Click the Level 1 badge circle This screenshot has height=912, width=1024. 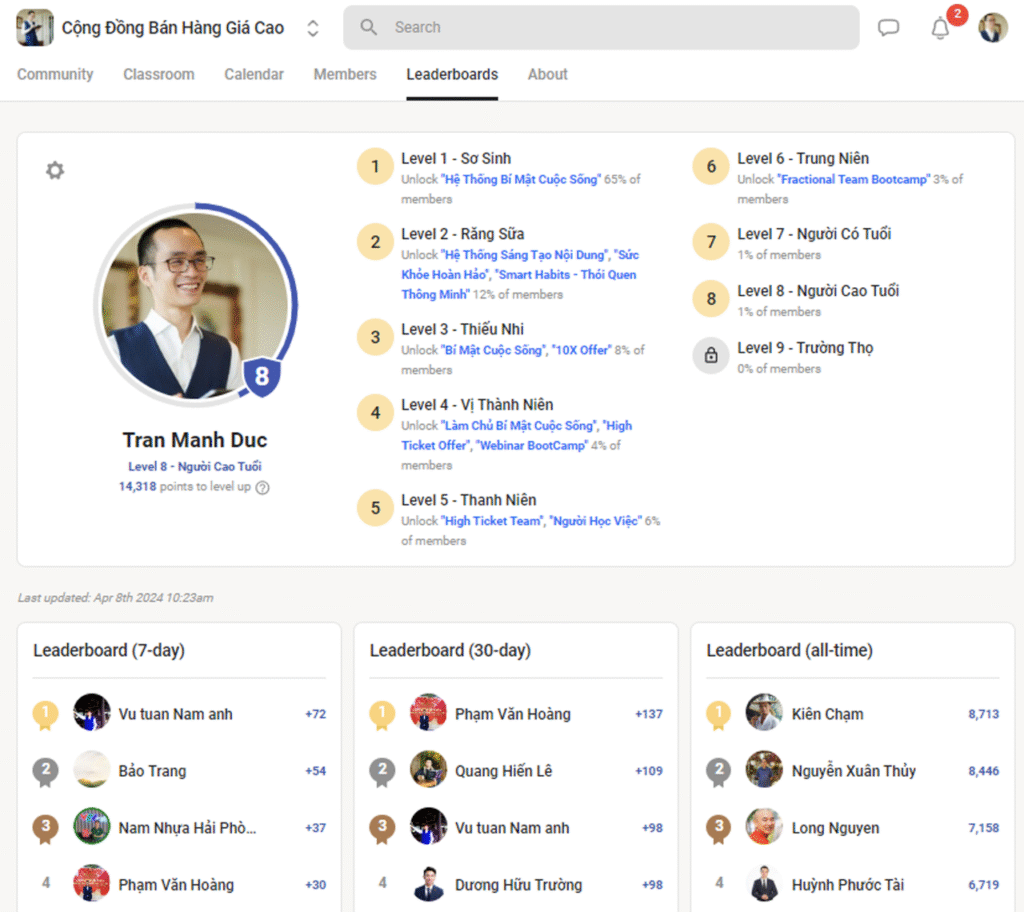click(x=376, y=167)
